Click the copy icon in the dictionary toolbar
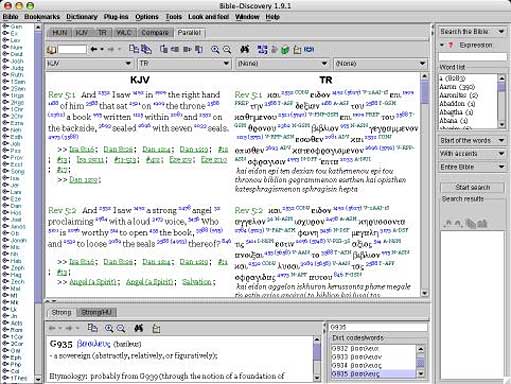 93,328
